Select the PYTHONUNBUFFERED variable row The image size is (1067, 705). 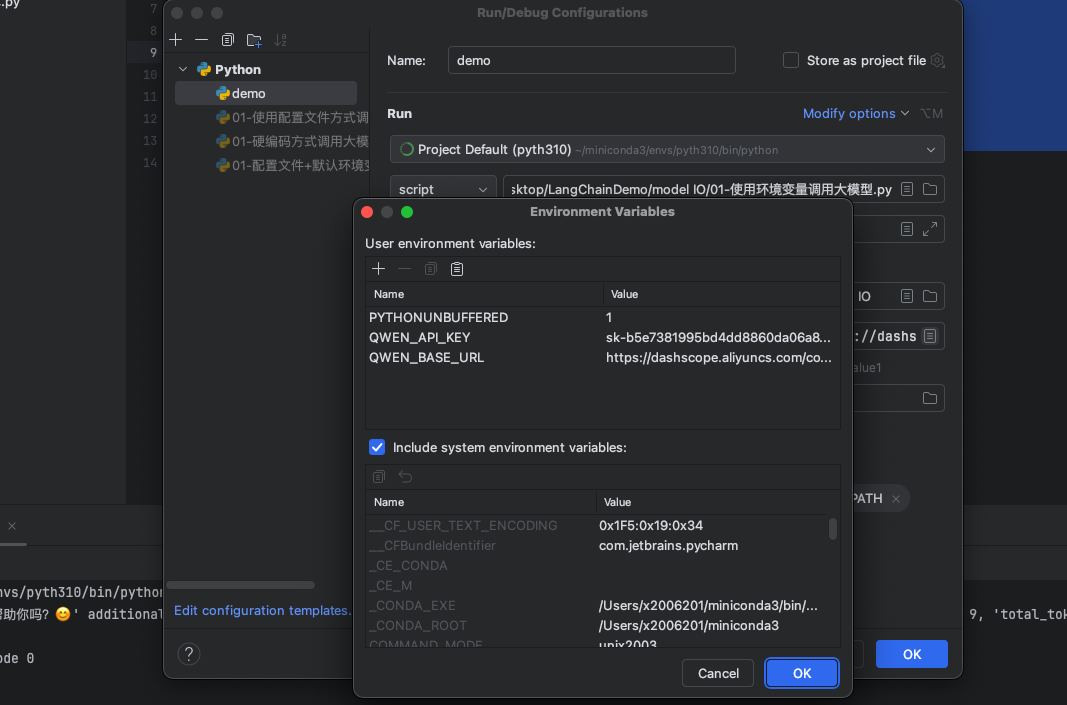(603, 317)
